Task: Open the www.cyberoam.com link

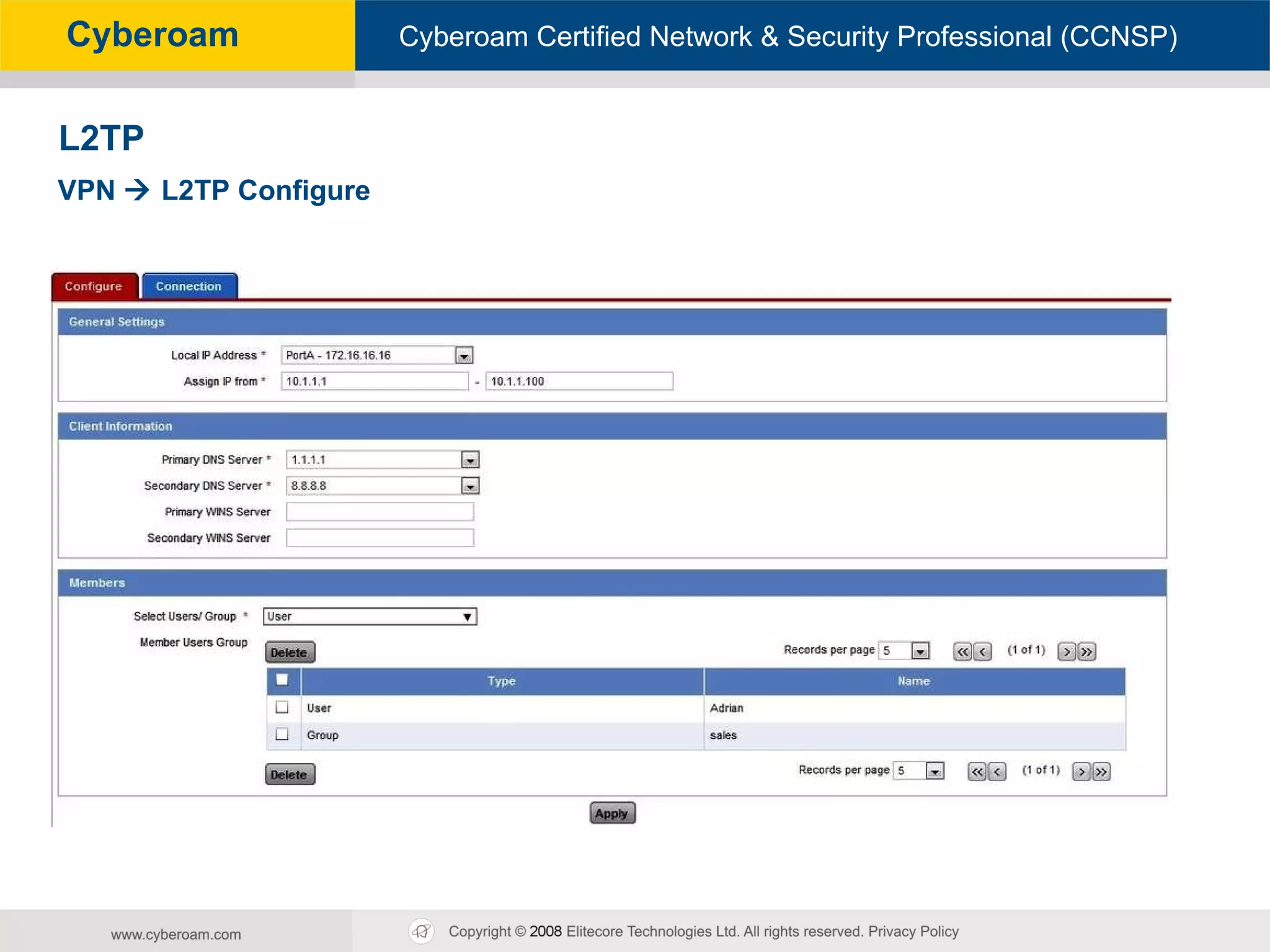Action: (176, 935)
